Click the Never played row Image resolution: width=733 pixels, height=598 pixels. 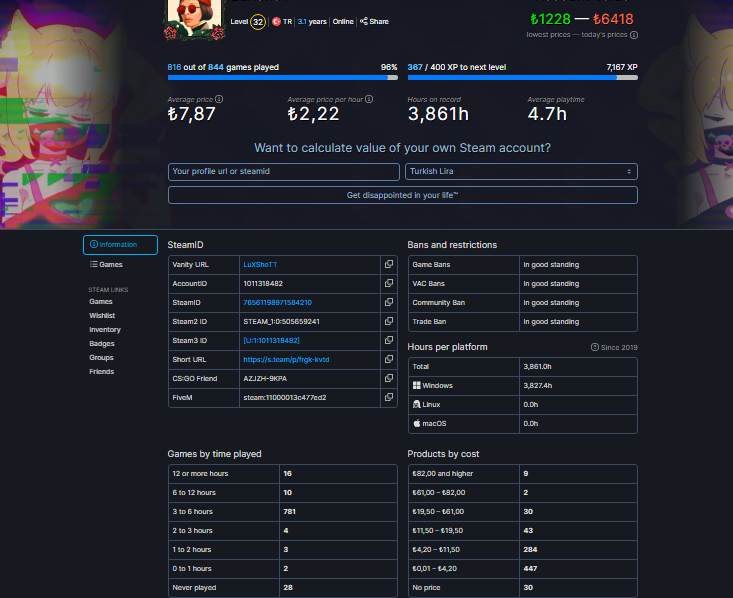point(283,588)
